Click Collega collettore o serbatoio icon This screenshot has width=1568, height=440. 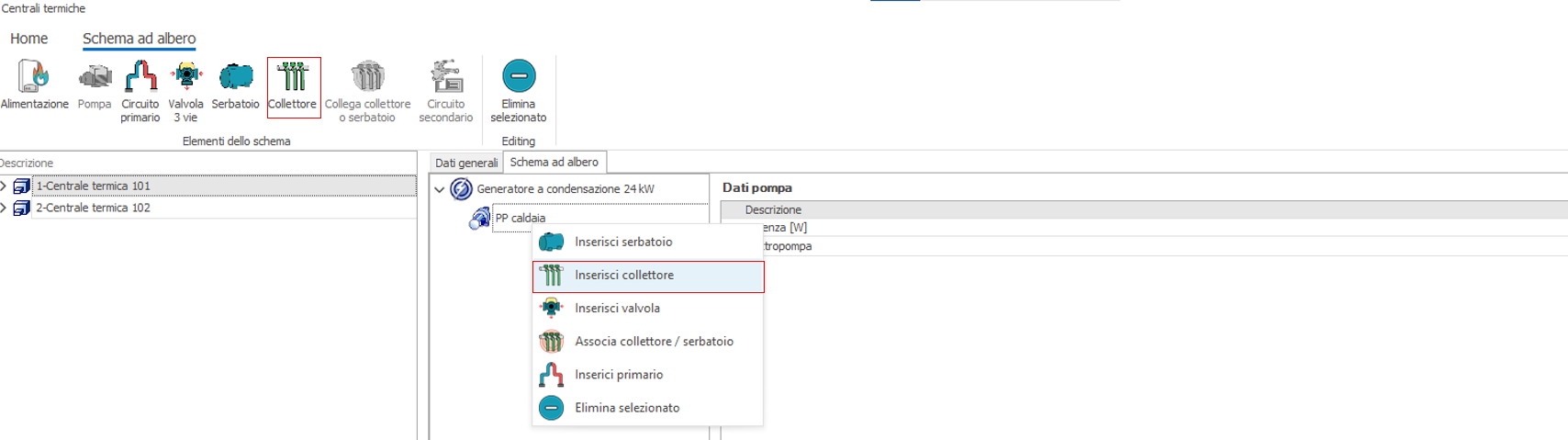[x=367, y=77]
